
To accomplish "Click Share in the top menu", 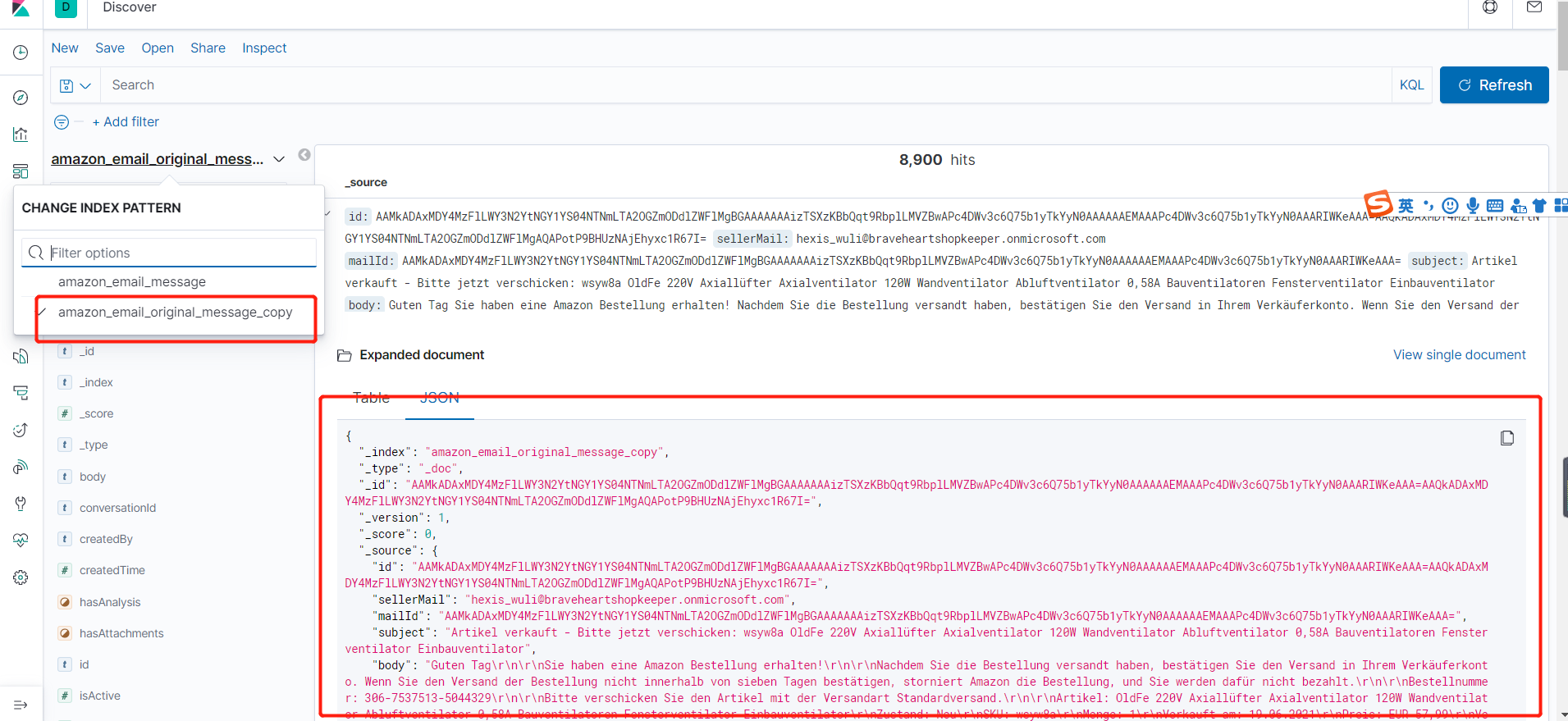I will (x=208, y=48).
